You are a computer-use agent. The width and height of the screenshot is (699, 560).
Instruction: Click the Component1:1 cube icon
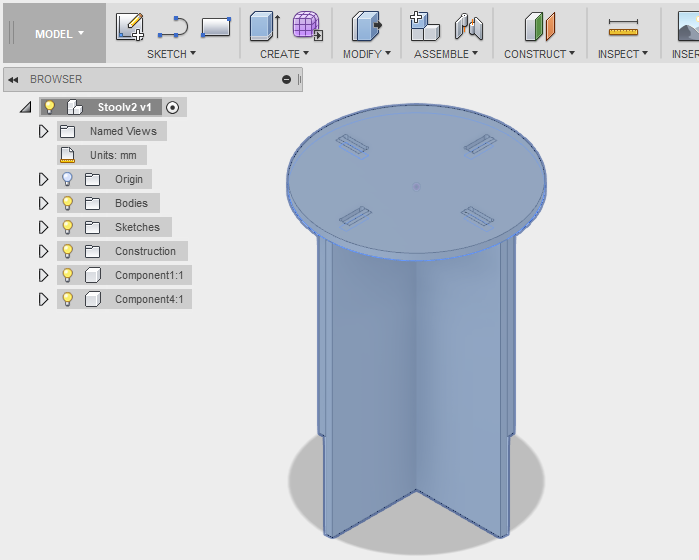[x=93, y=275]
